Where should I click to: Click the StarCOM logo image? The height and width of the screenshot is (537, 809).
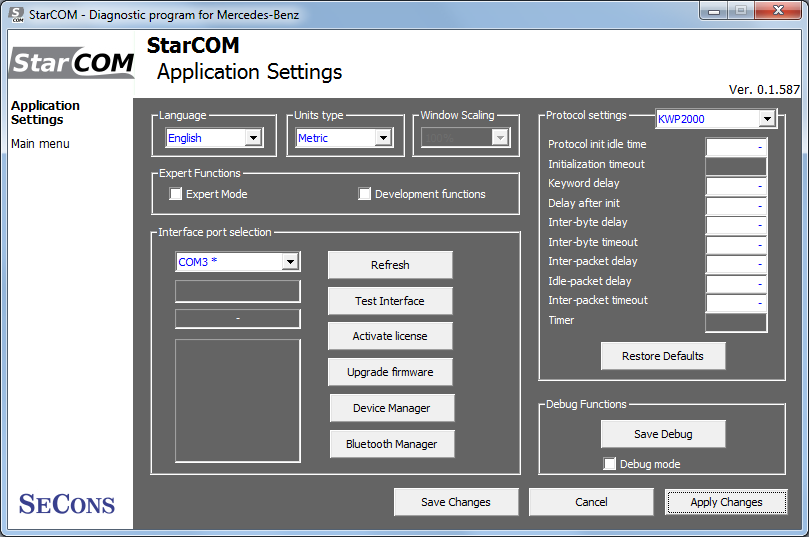tap(72, 62)
